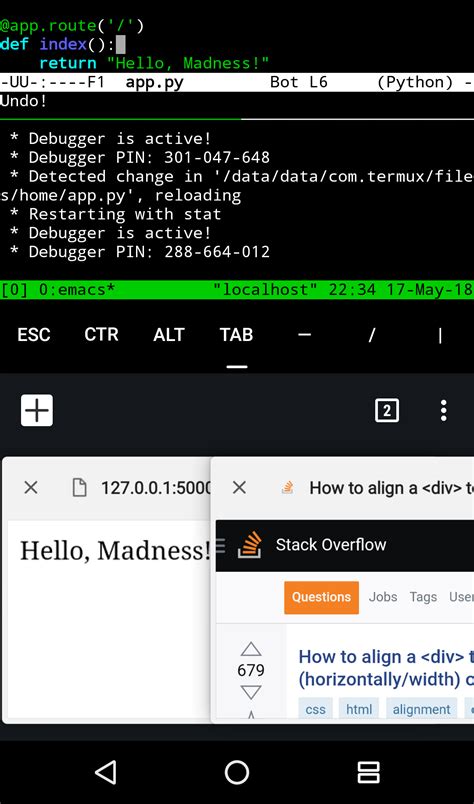Select the Questions tab on Stack Overflow
This screenshot has width=474, height=804.
[x=322, y=597]
